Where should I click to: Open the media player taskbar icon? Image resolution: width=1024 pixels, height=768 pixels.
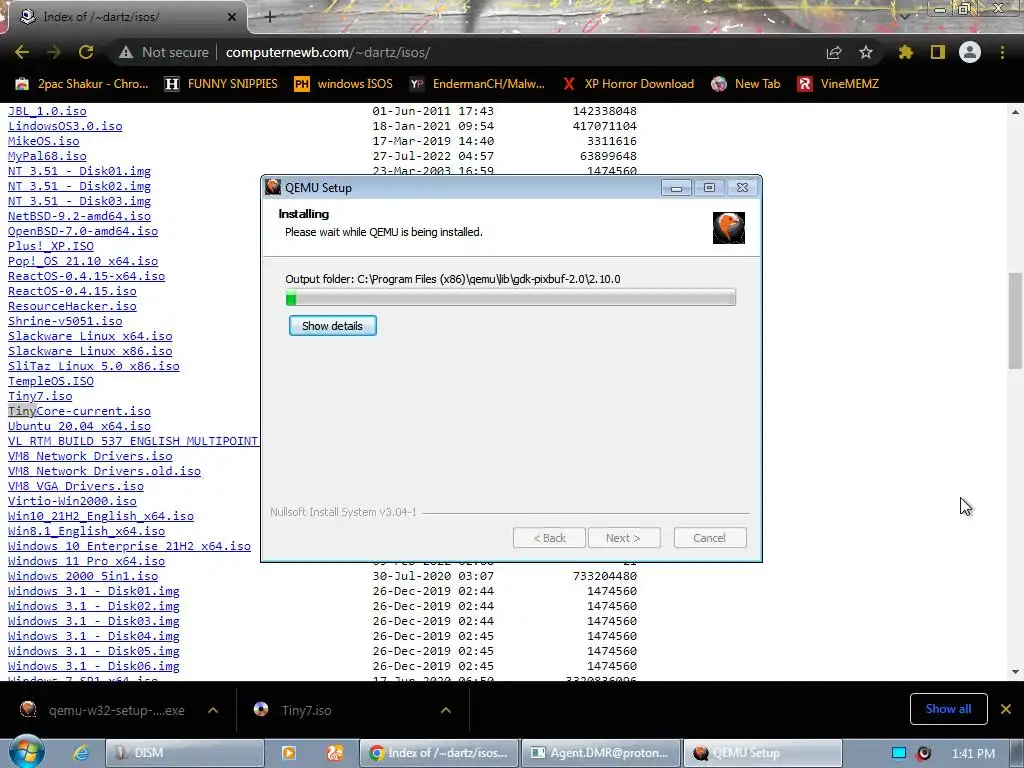[x=289, y=753]
